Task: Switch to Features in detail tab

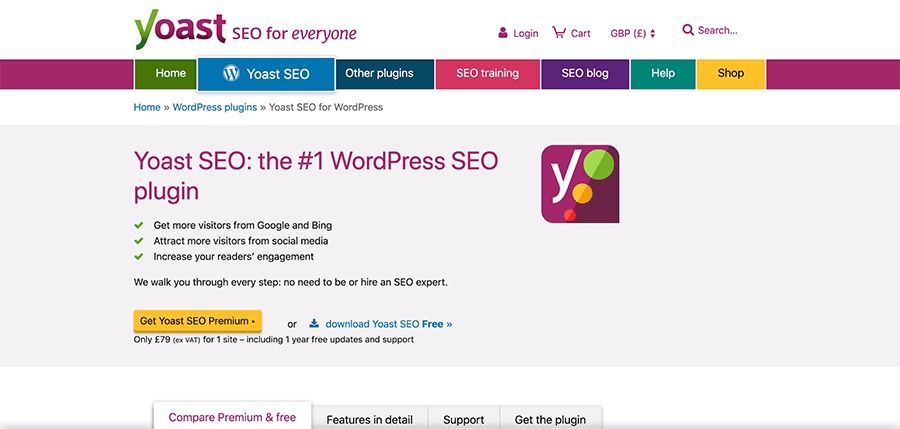Action: (x=370, y=419)
